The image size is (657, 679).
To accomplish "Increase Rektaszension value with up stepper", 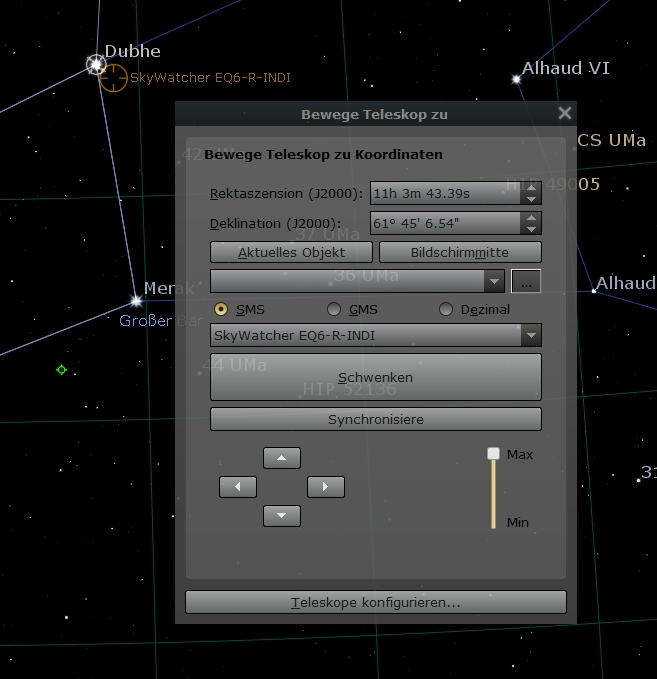I will (x=531, y=188).
